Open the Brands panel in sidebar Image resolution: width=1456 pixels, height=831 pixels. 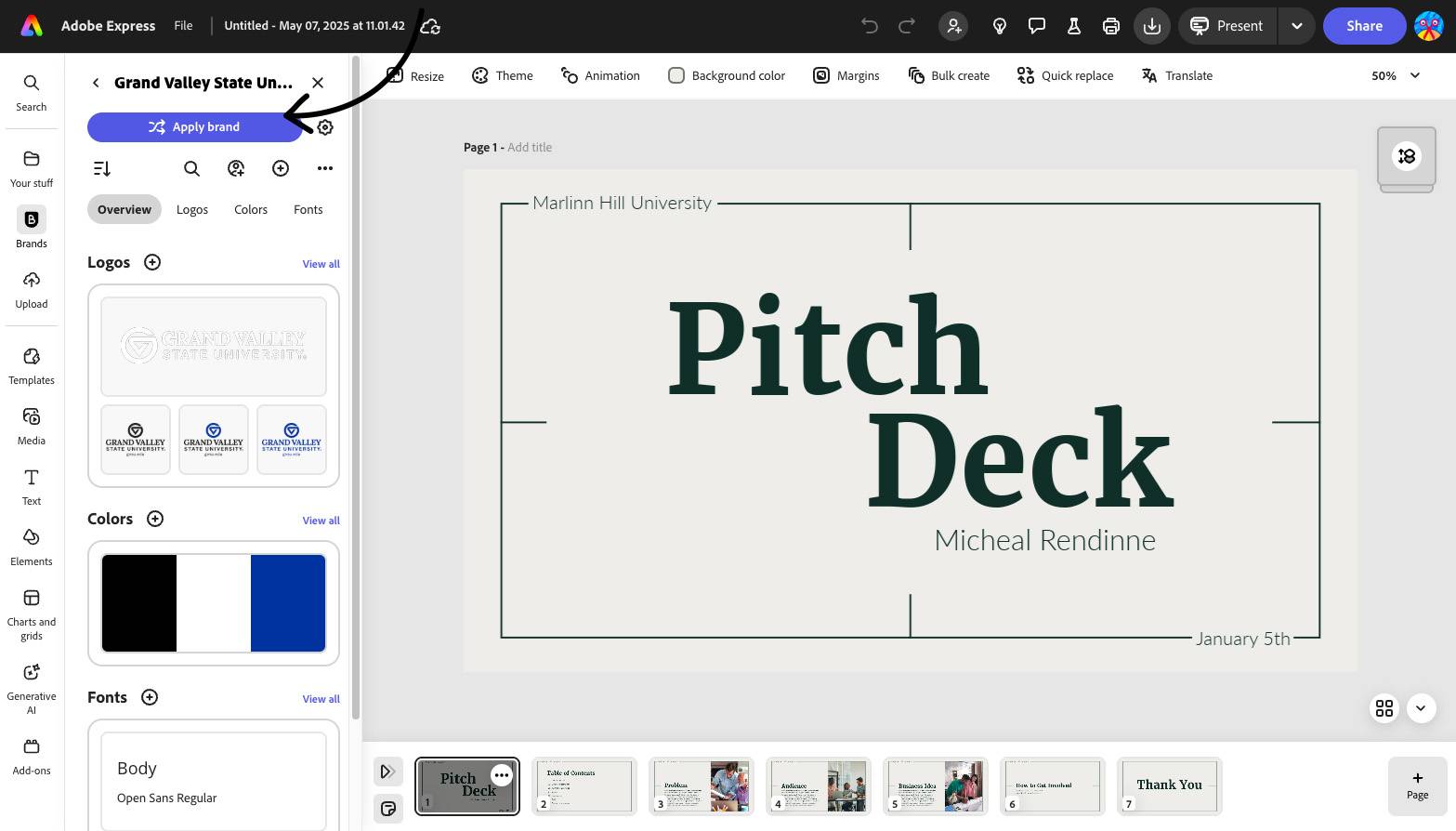[31, 228]
